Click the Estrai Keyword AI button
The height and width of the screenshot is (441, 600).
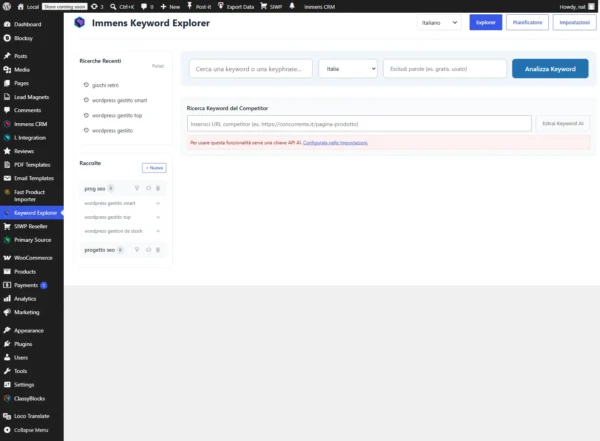coord(562,124)
